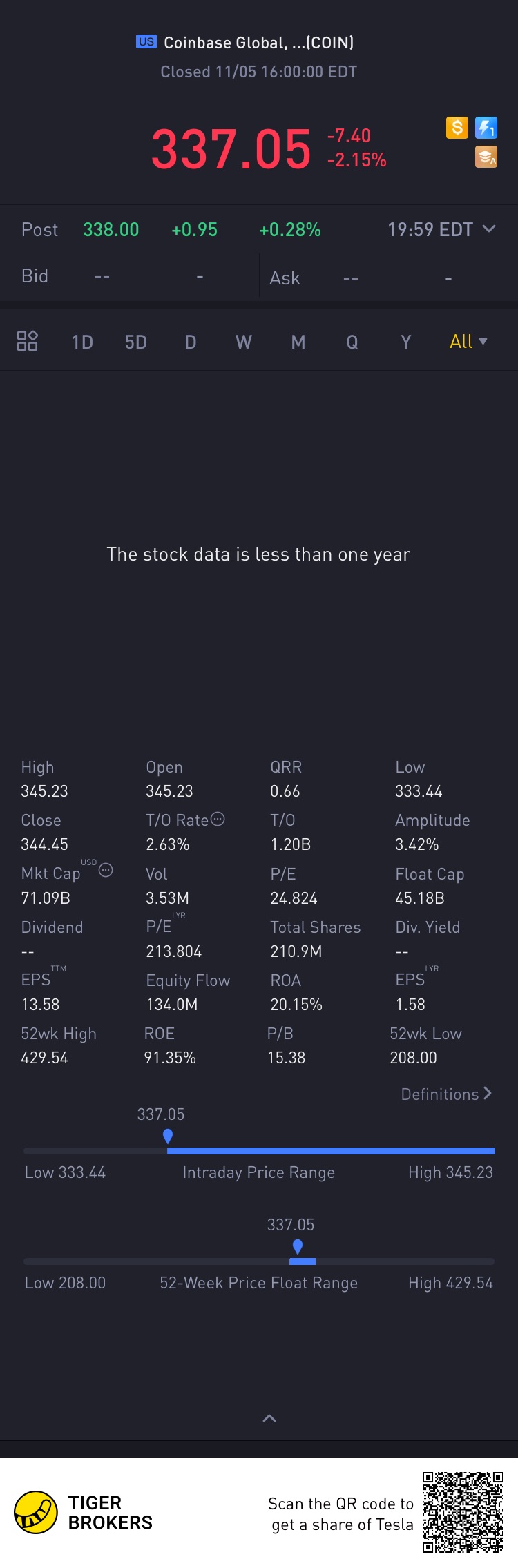Viewport: 518px width, 1568px height.
Task: Switch to the 5D chart tab
Action: coord(136,342)
